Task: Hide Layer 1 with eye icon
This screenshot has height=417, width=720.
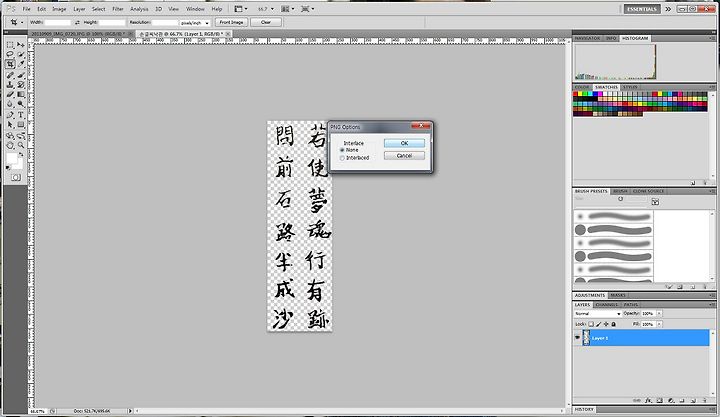Action: (x=578, y=338)
